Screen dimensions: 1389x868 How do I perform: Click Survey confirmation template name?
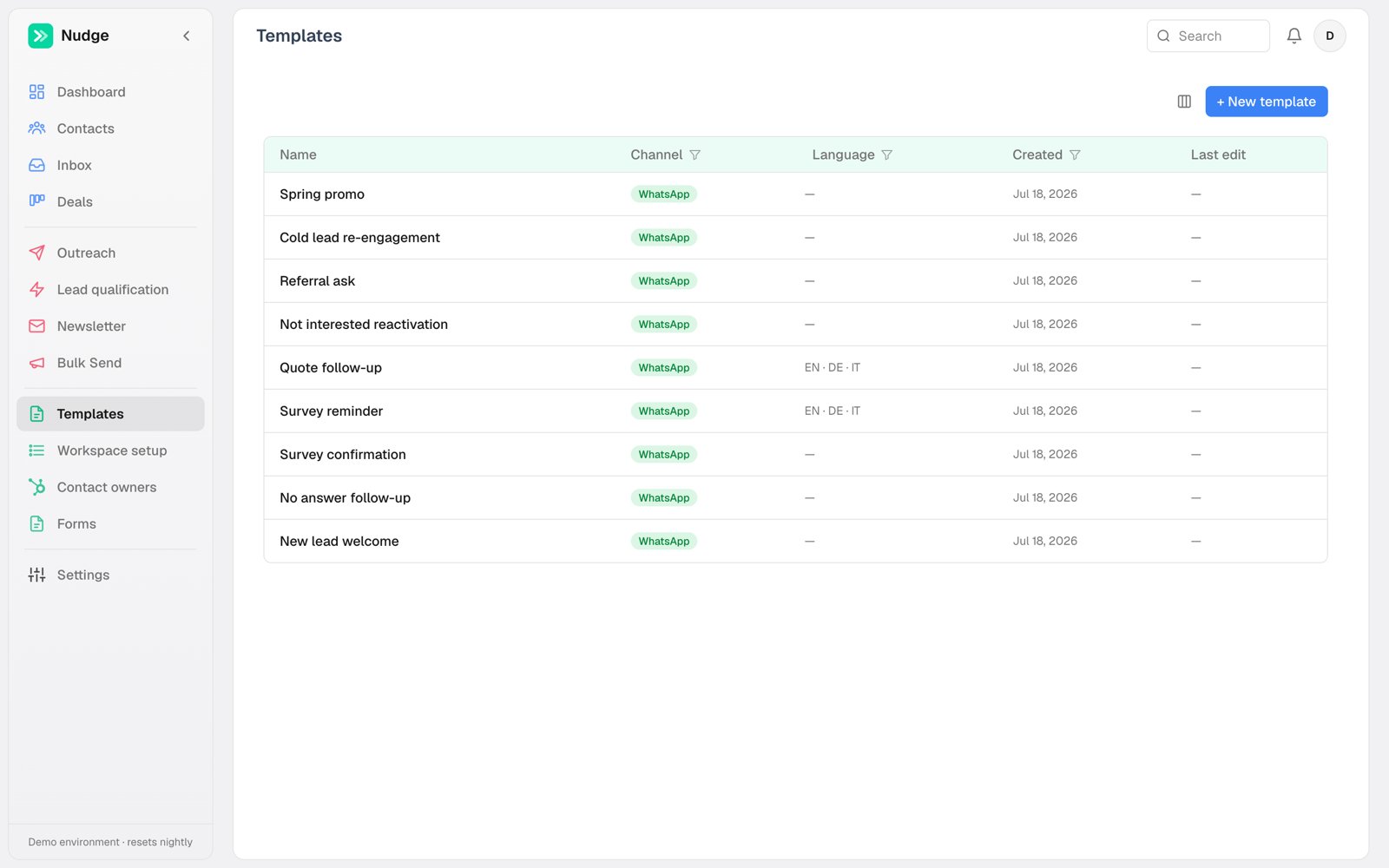tap(342, 455)
